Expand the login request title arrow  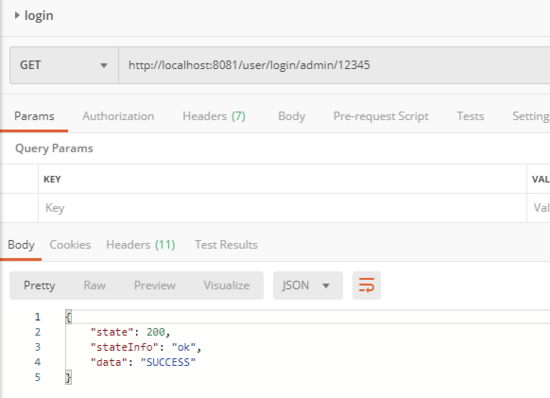(x=17, y=15)
